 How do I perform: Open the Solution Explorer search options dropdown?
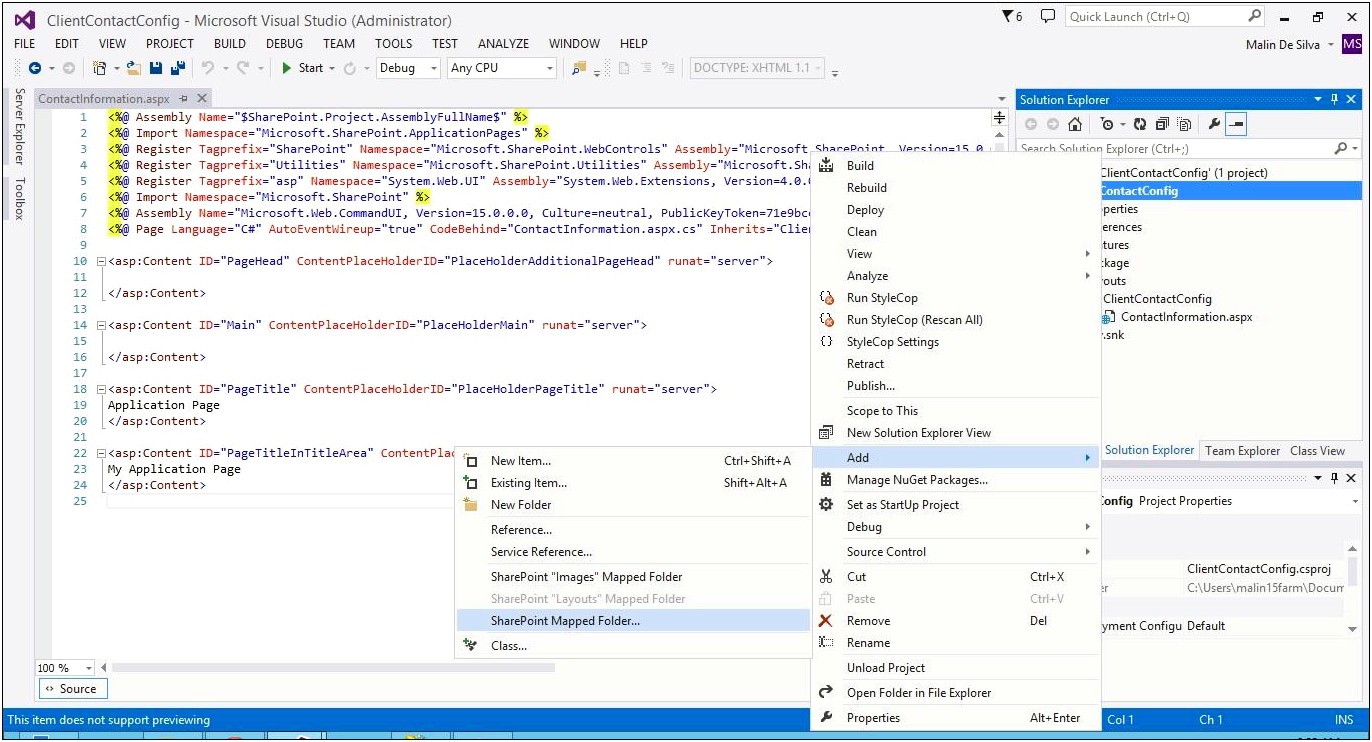click(x=1355, y=148)
